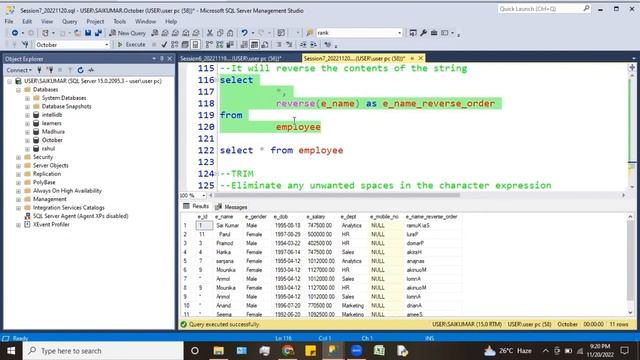
Task: Click the Execute button
Action: coord(131,44)
